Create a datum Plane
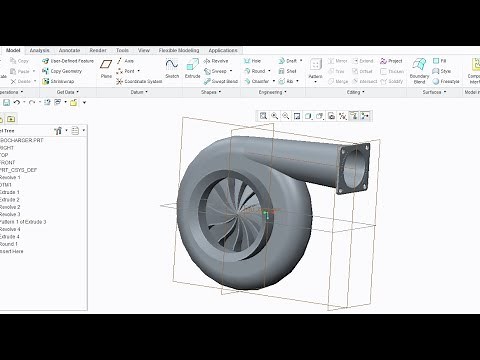Screen dimensions: 480x360 click(106, 68)
